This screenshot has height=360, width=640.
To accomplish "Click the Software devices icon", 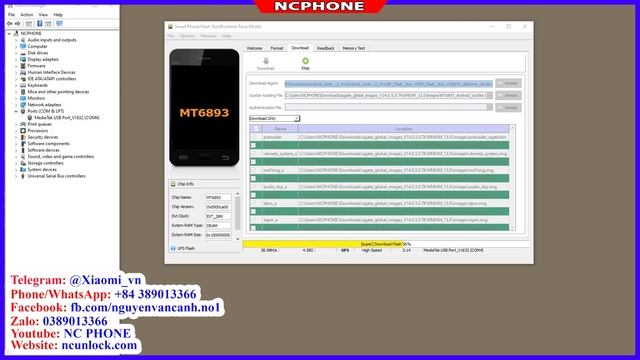I will tap(23, 150).
